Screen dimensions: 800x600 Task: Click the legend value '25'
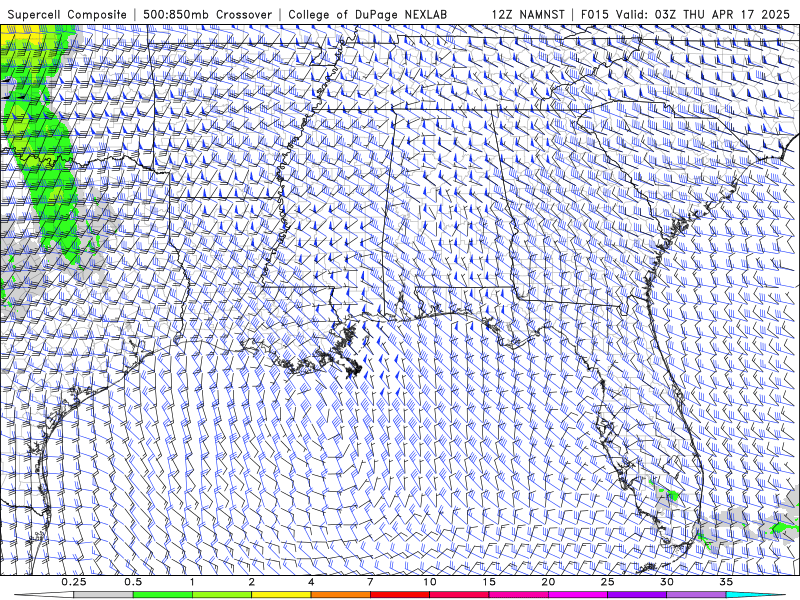click(608, 582)
